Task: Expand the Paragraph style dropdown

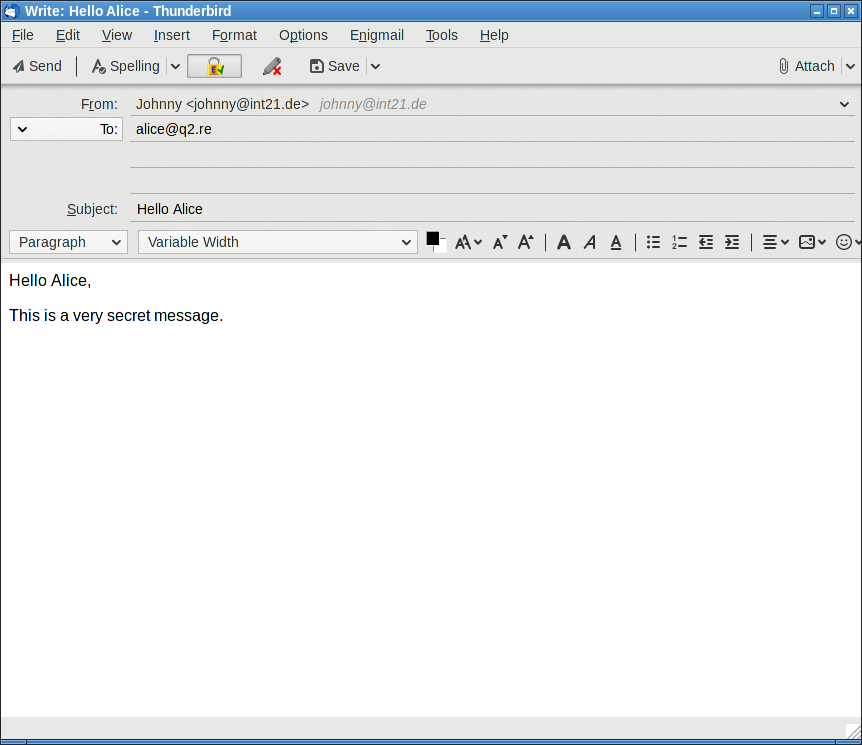Action: coord(68,242)
